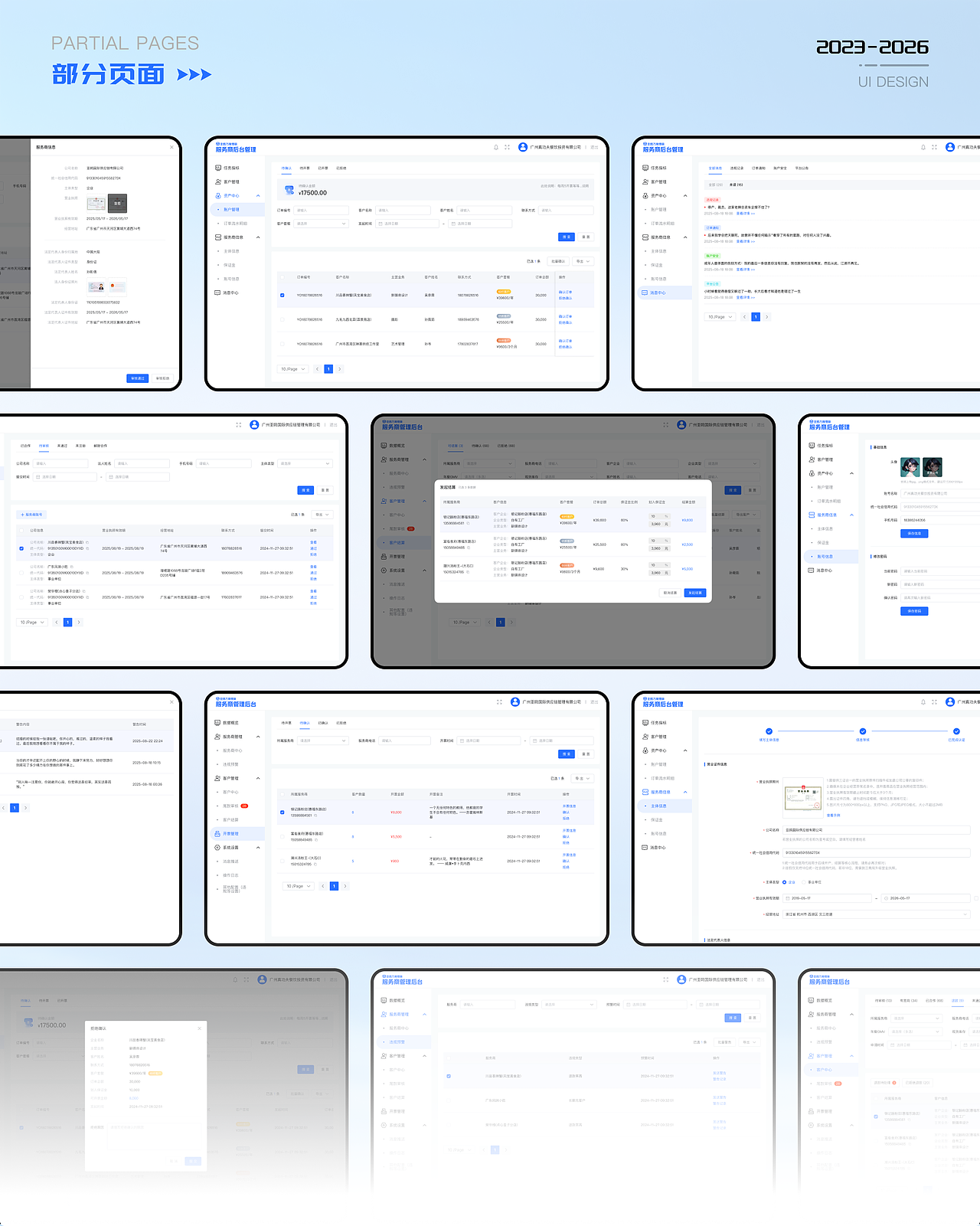Switch to the 未通过 tab on the review page
Screen dimensions: 980x1226
[62, 446]
